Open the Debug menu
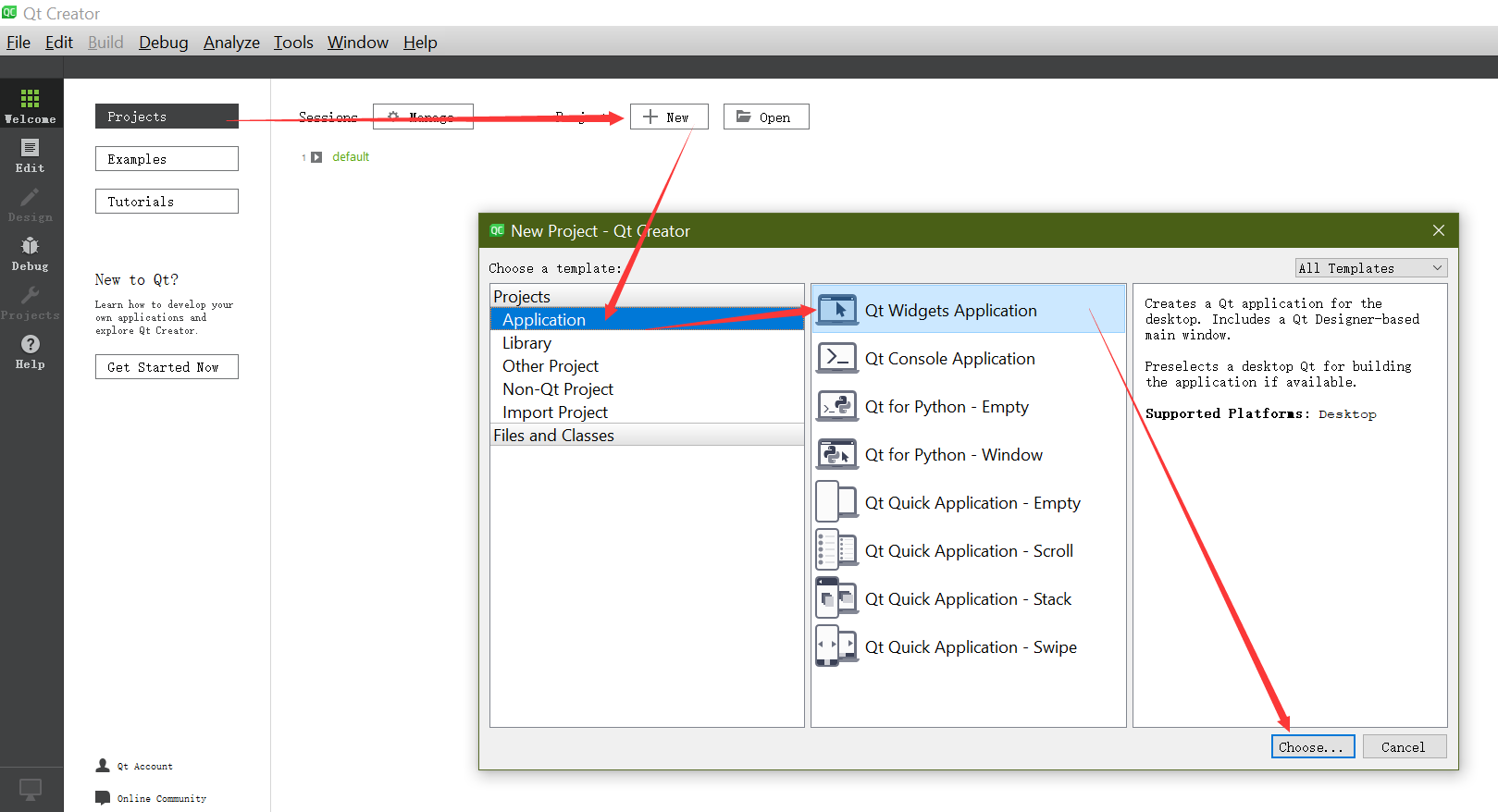Viewport: 1498px width, 812px height. point(164,43)
